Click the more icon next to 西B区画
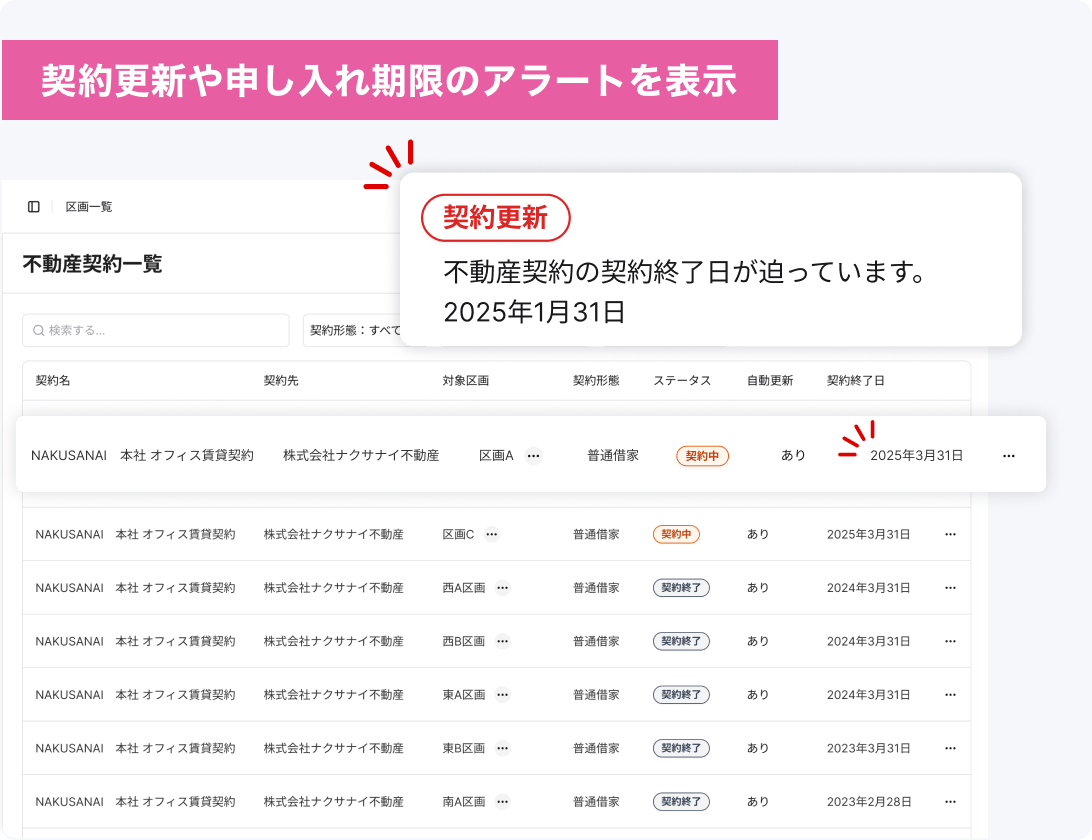Screen dimensions: 1092x840 [503, 642]
